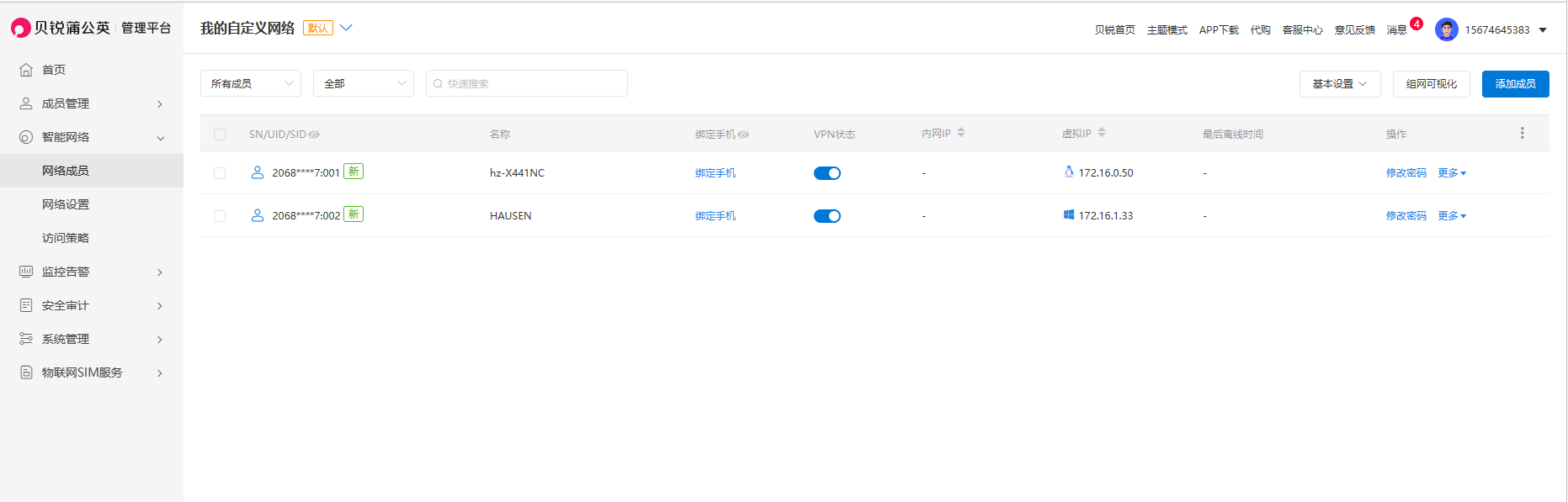Open 代购 in top bar
This screenshot has height=502, width=1568.
(1260, 30)
